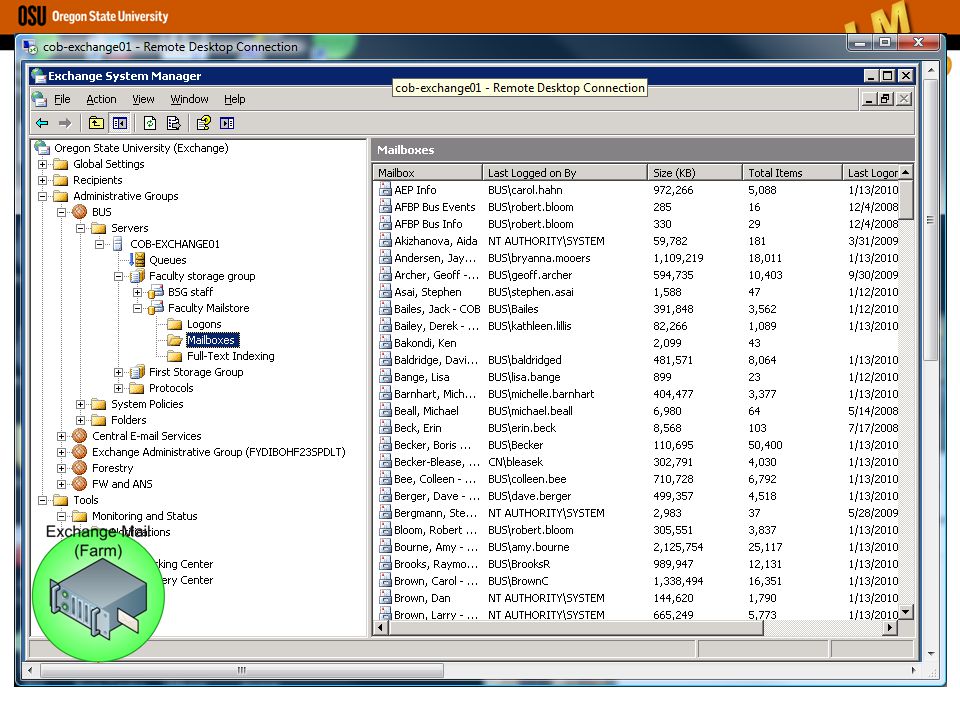Restore down the inner MMC child window
This screenshot has width=960, height=720.
pyautogui.click(x=885, y=99)
